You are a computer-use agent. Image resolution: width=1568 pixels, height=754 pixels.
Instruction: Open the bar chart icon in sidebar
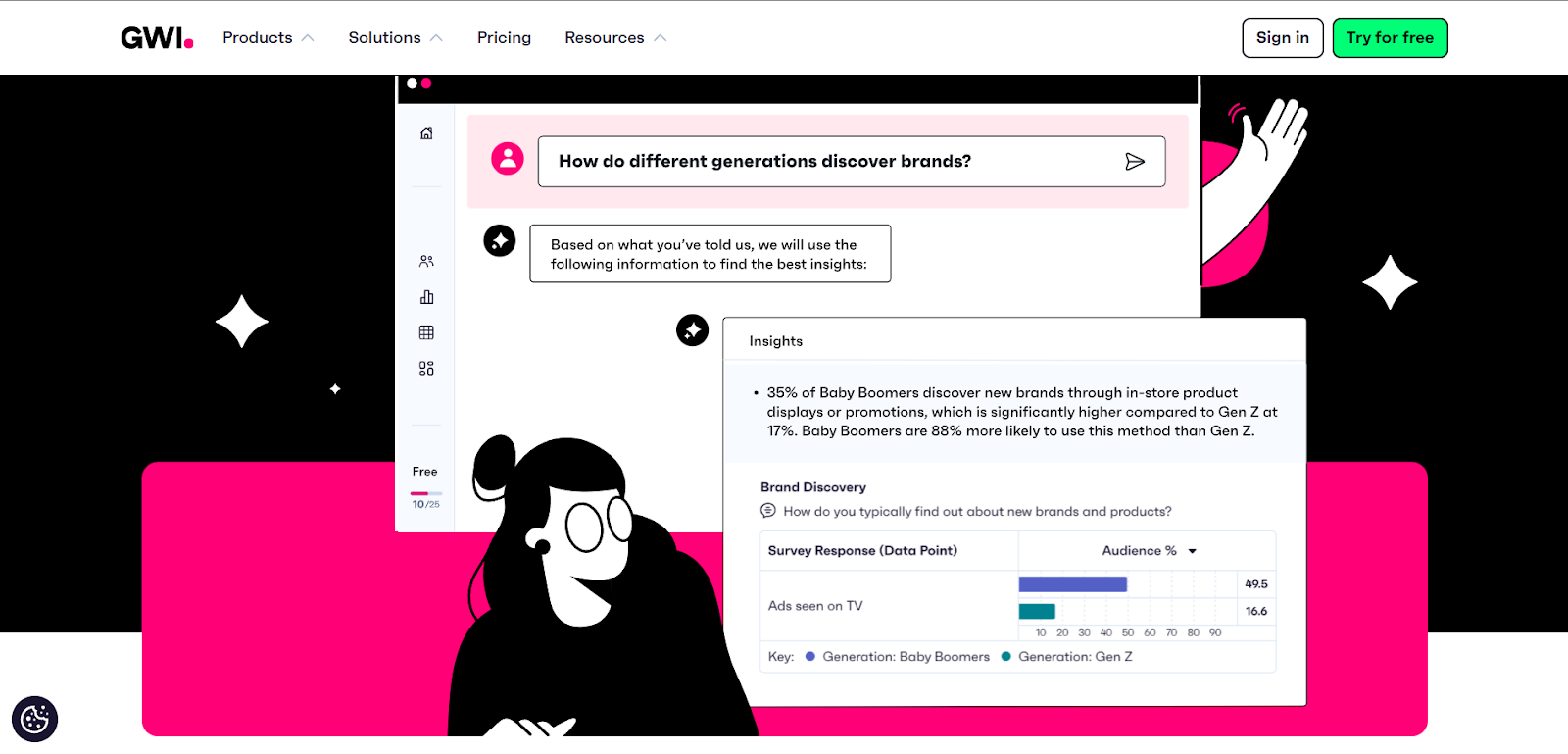pos(426,297)
